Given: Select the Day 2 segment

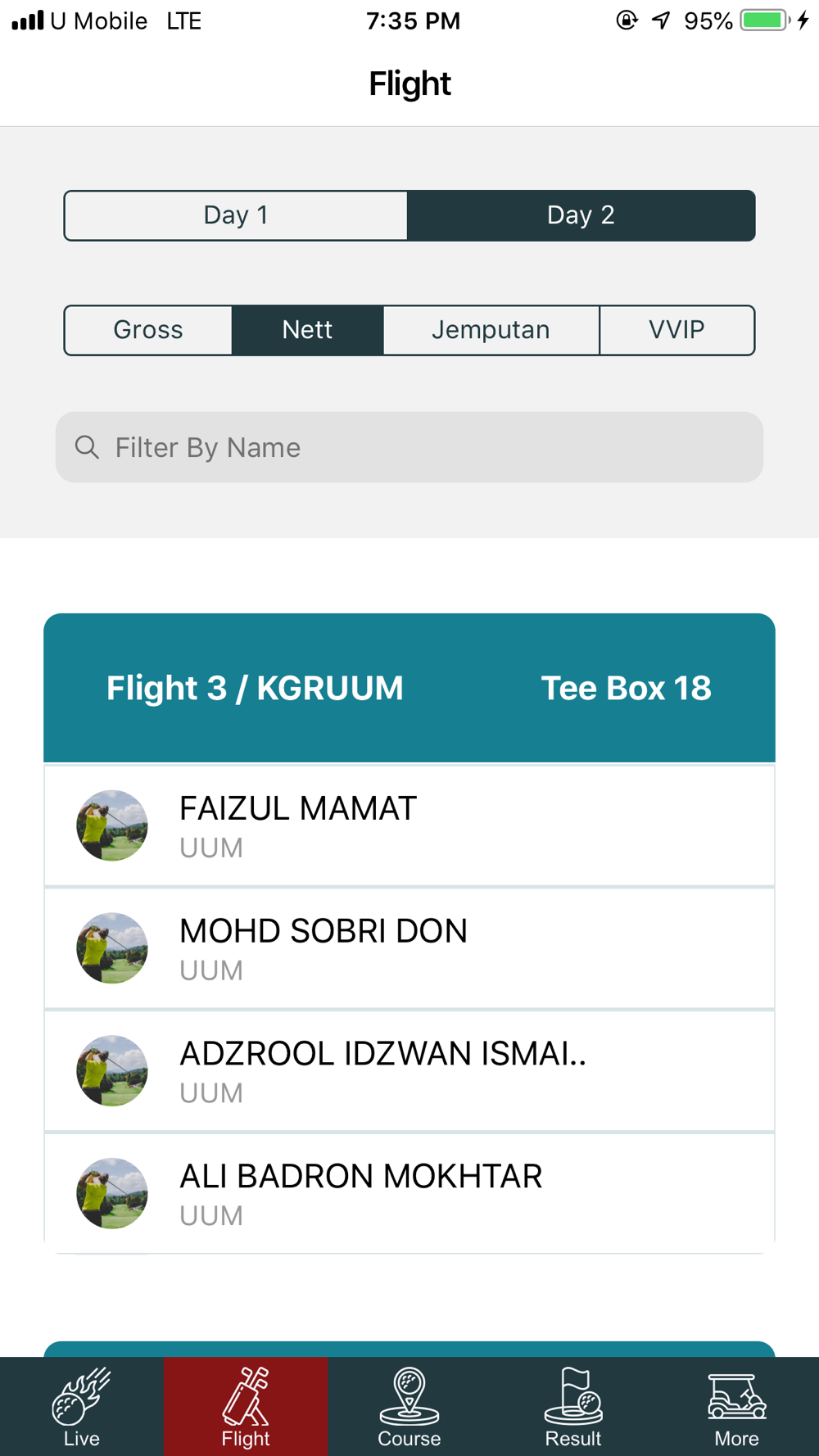Looking at the screenshot, I should [x=581, y=215].
